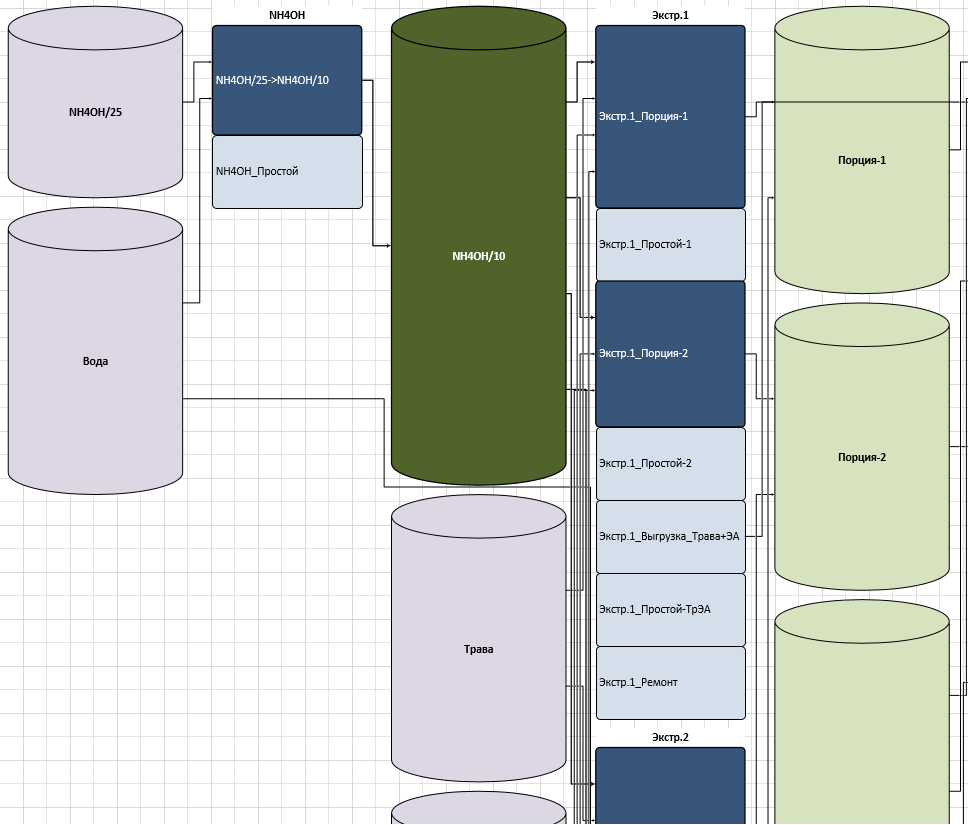Click the Экстр.2 header label
Screen dimensions: 968x825
(x=670, y=737)
